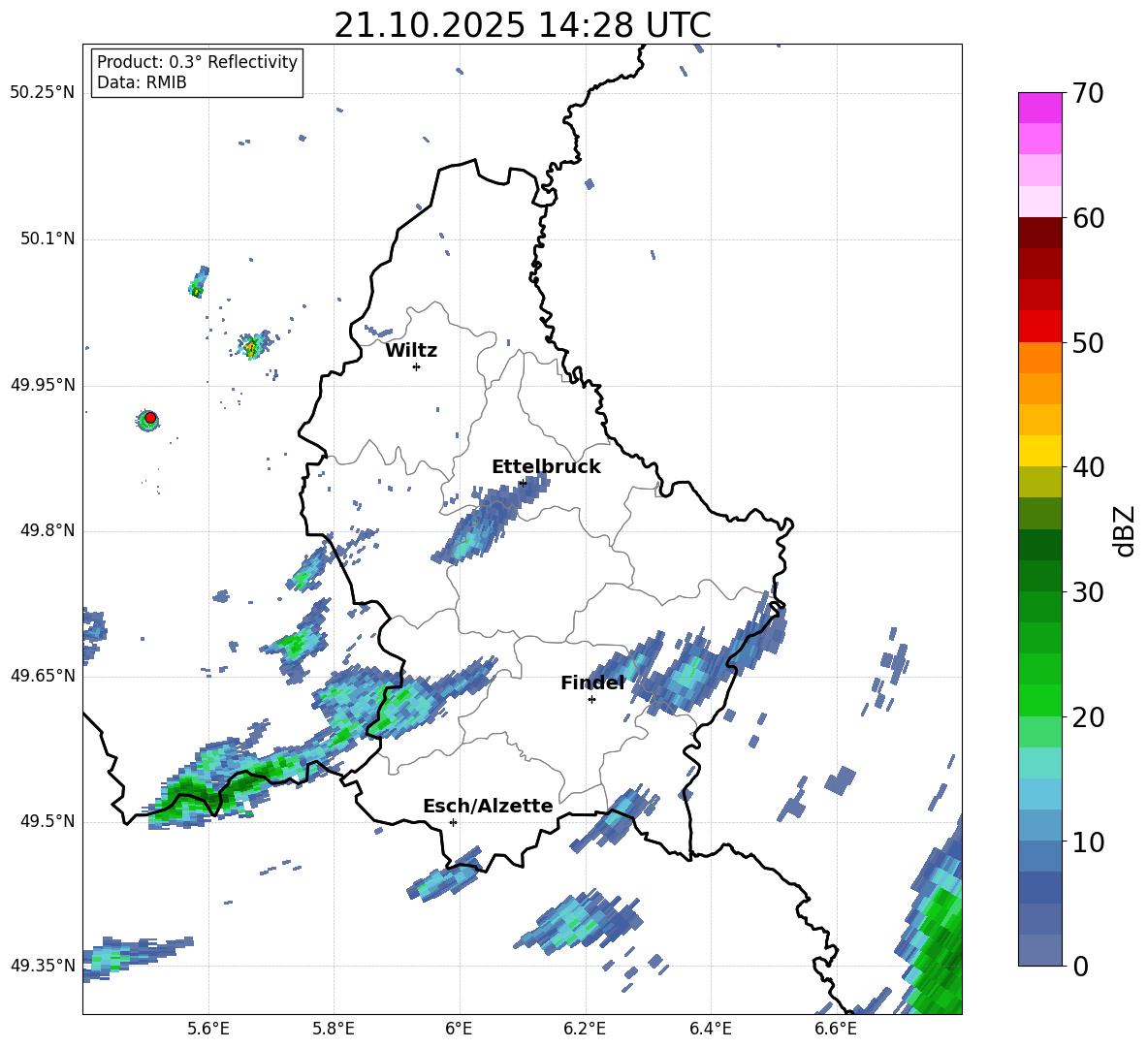Click the 5.6°E longitude label

pyautogui.click(x=208, y=1029)
